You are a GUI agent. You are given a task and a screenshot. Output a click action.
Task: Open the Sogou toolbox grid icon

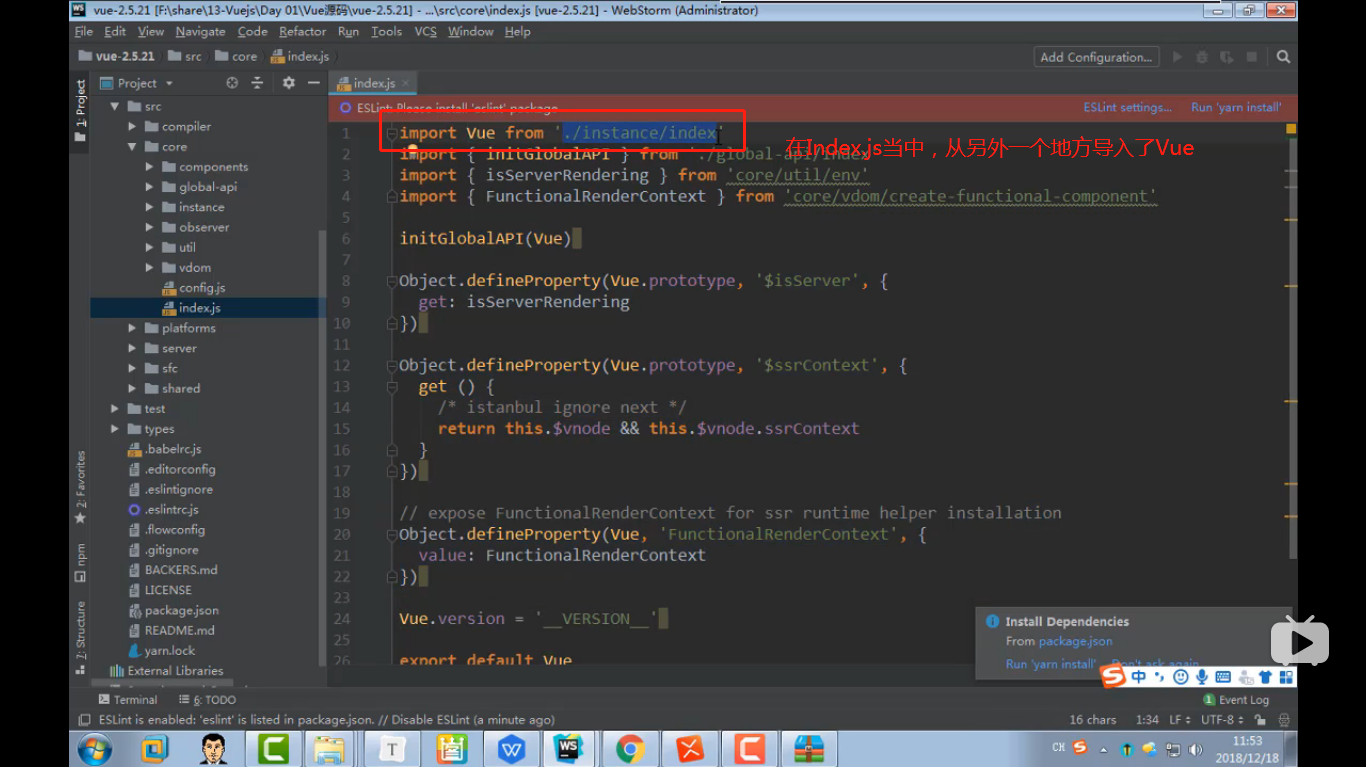tap(1285, 677)
